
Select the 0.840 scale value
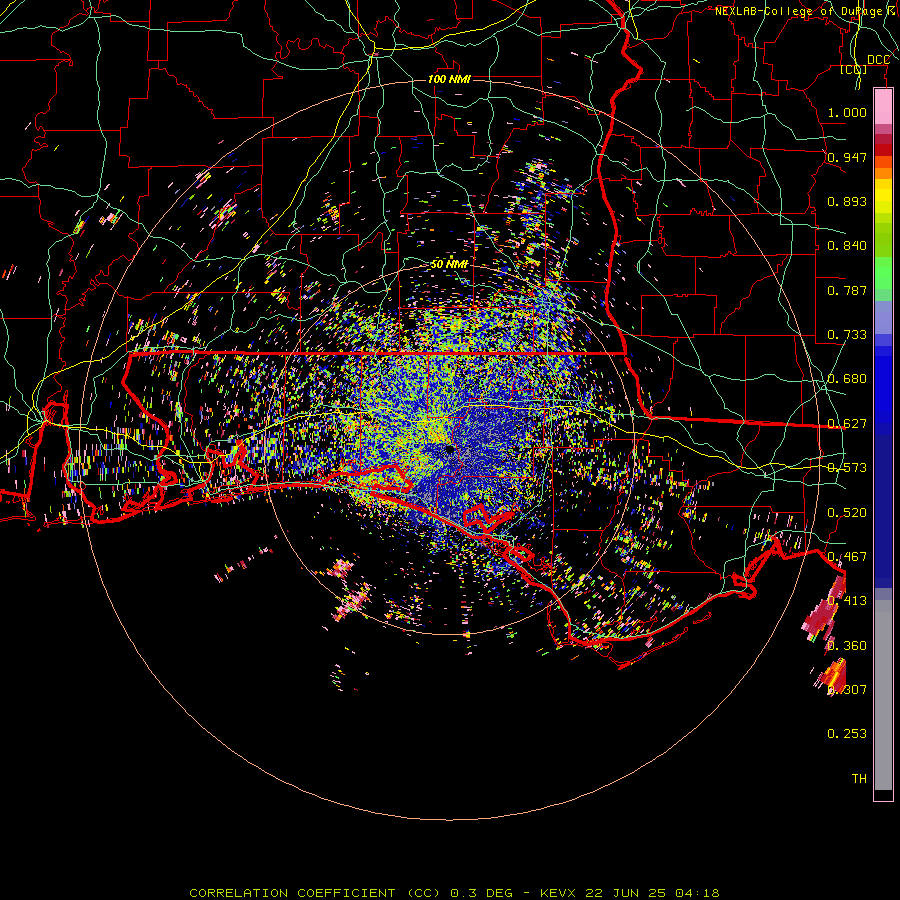pos(847,246)
